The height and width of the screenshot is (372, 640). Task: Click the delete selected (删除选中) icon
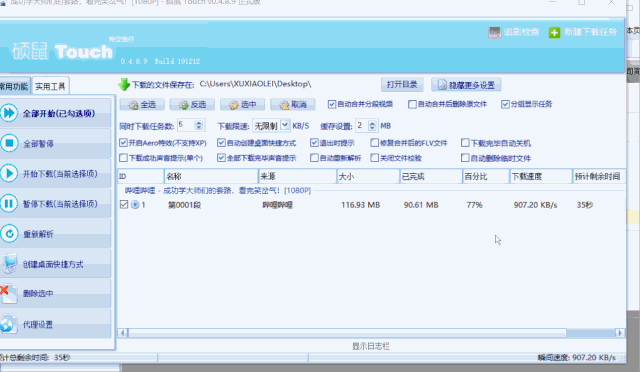pyautogui.click(x=8, y=294)
